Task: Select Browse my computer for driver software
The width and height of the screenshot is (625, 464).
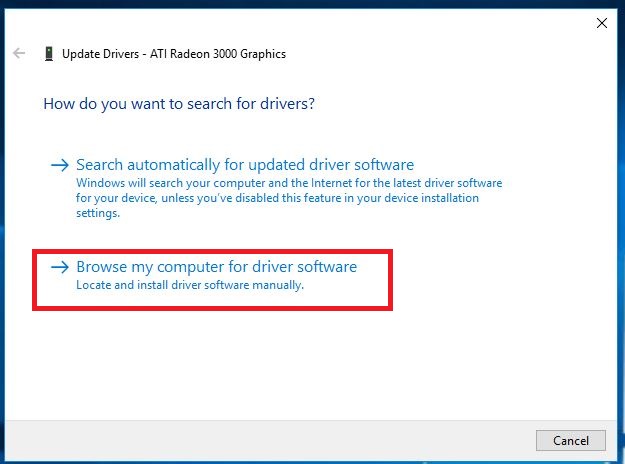Action: pos(216,267)
